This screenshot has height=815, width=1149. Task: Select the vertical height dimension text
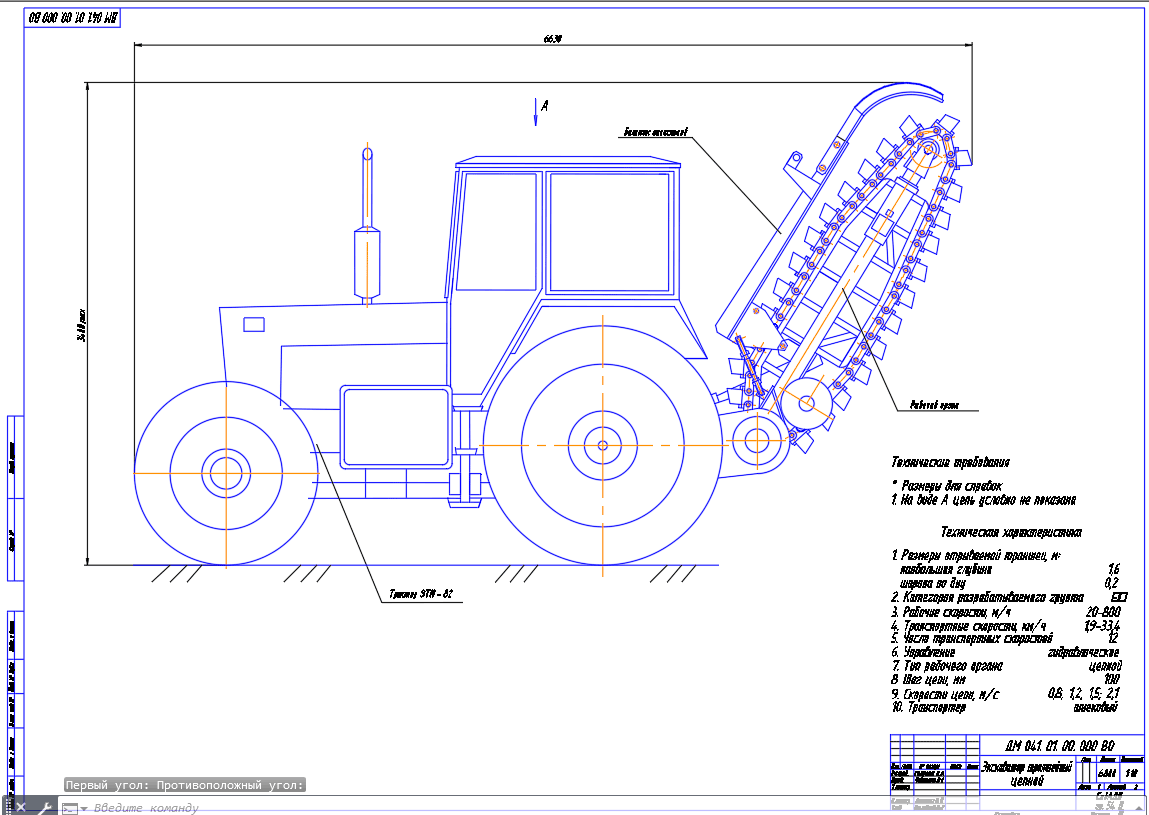pyautogui.click(x=82, y=324)
